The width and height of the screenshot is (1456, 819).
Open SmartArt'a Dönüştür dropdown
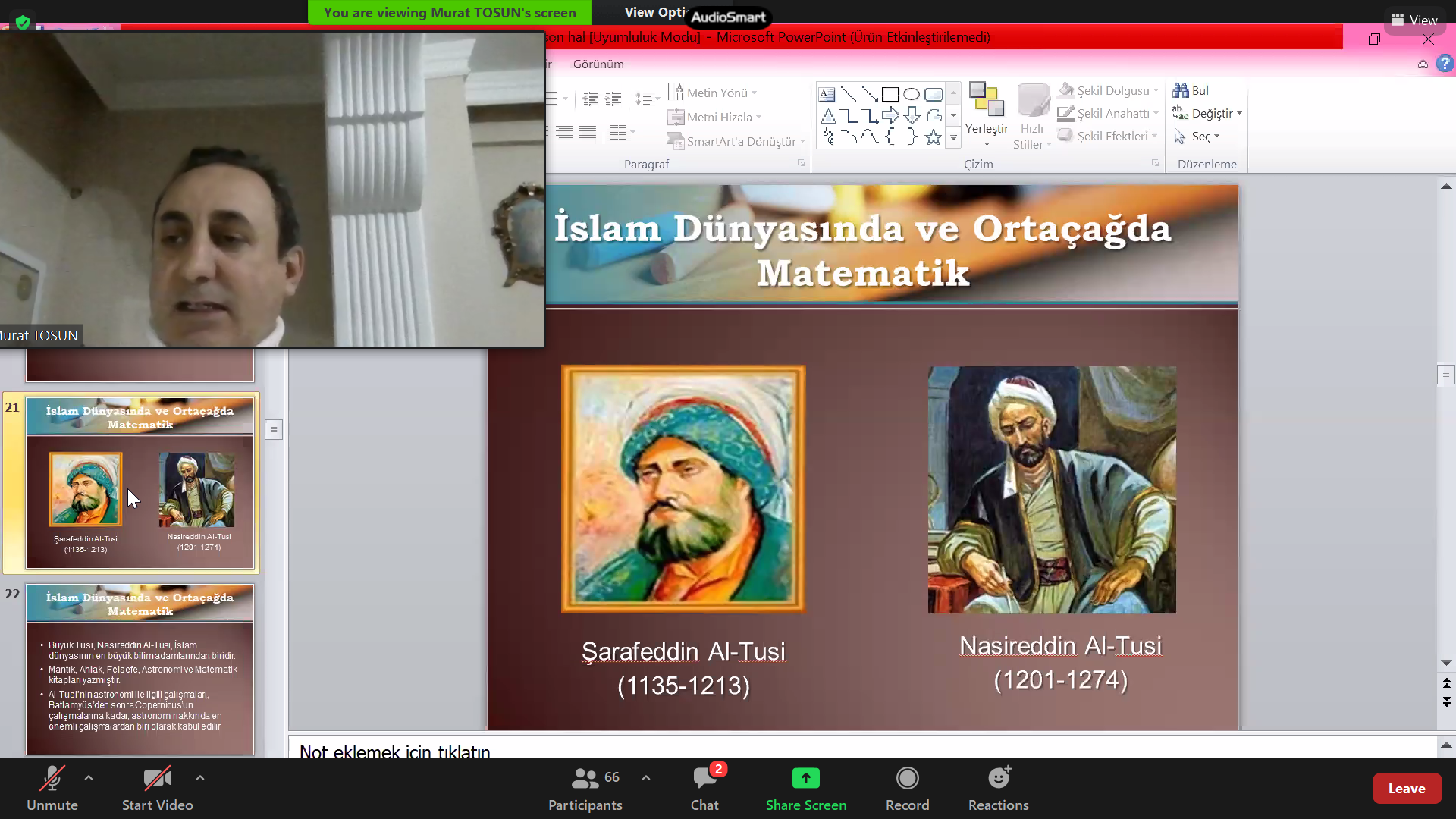tap(736, 141)
